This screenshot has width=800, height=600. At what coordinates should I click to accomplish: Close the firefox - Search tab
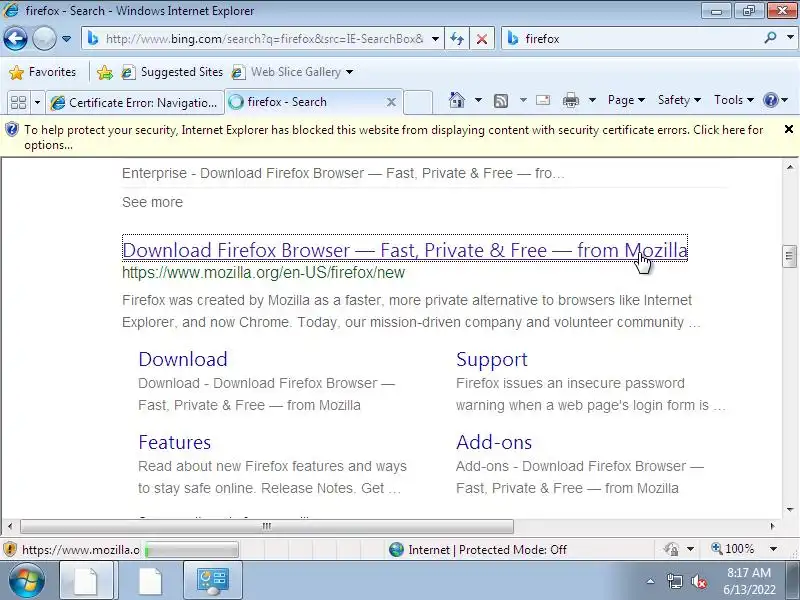tap(391, 102)
